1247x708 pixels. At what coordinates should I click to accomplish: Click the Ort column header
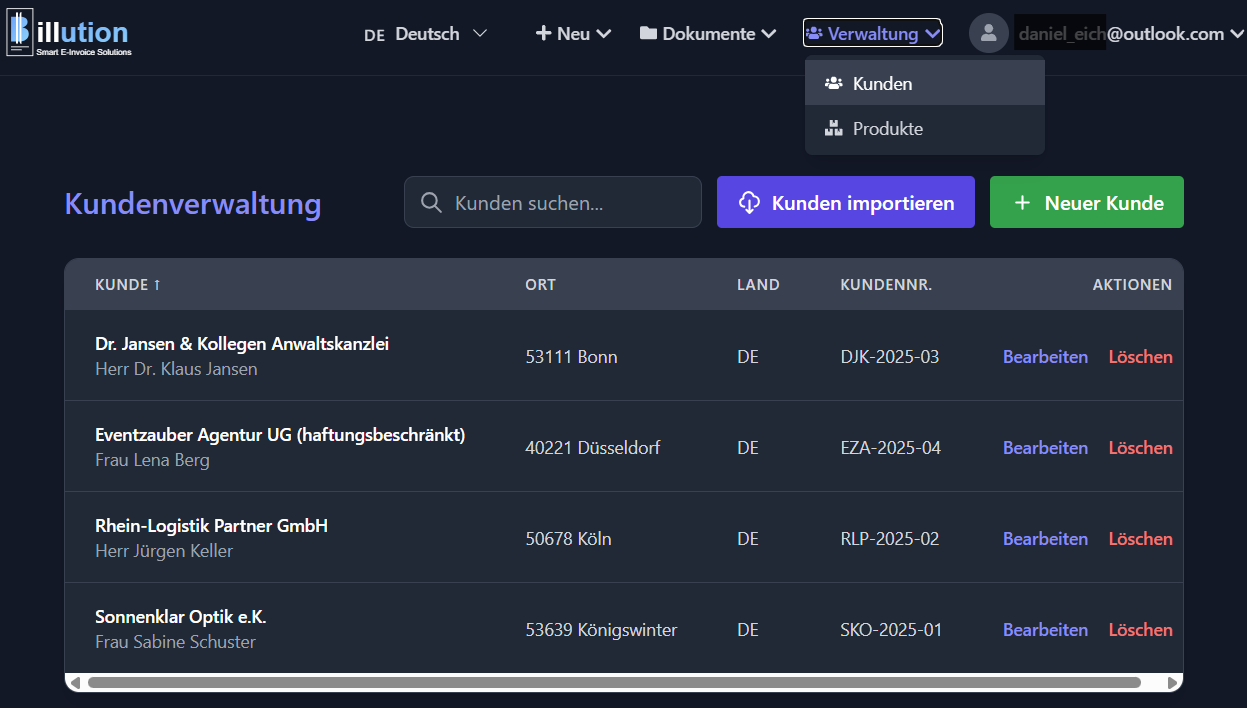point(540,285)
